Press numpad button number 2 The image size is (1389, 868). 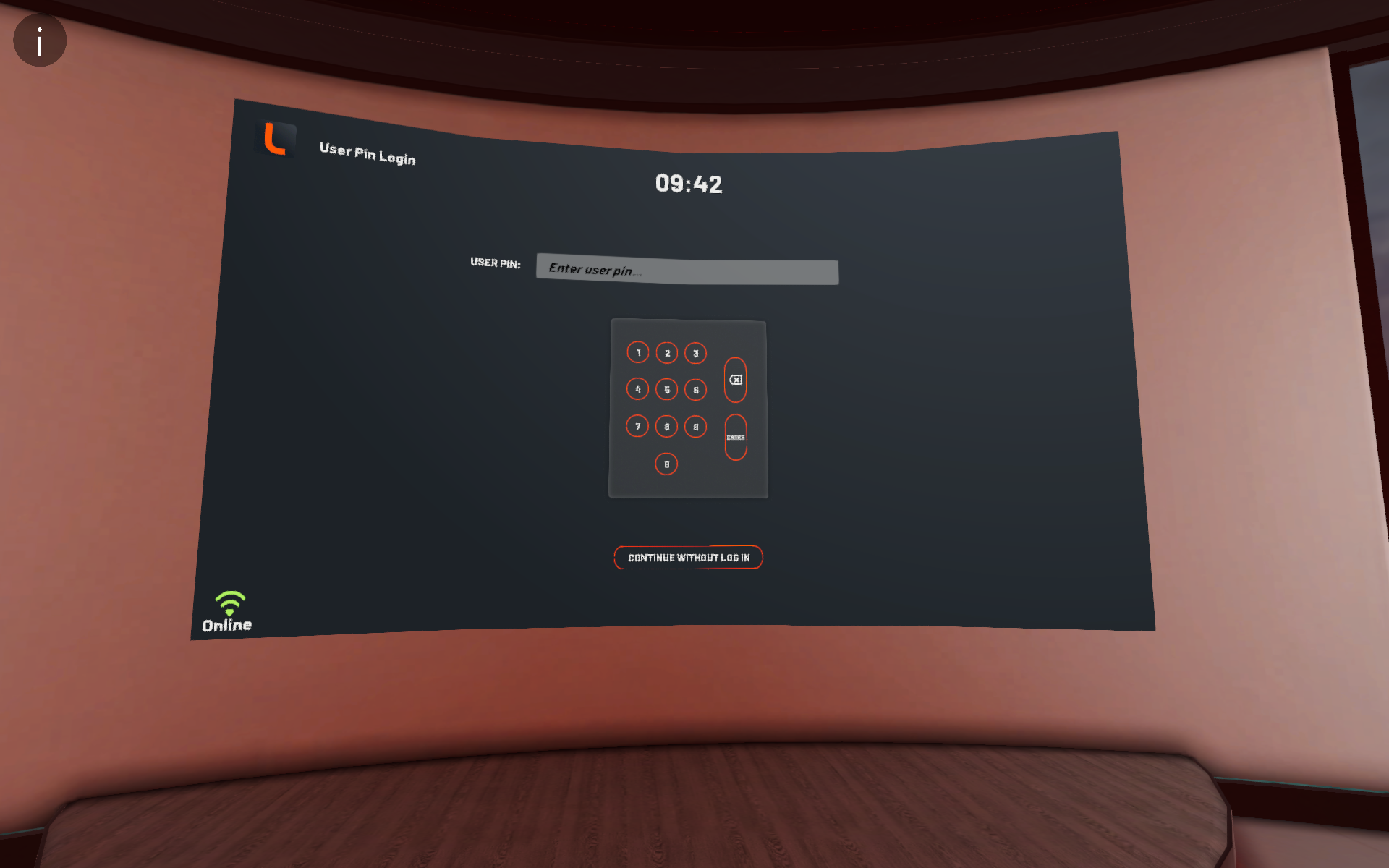point(666,352)
